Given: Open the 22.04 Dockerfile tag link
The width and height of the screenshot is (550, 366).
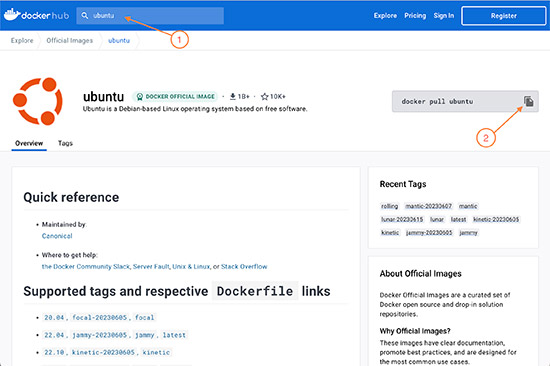Looking at the screenshot, I should (x=54, y=335).
